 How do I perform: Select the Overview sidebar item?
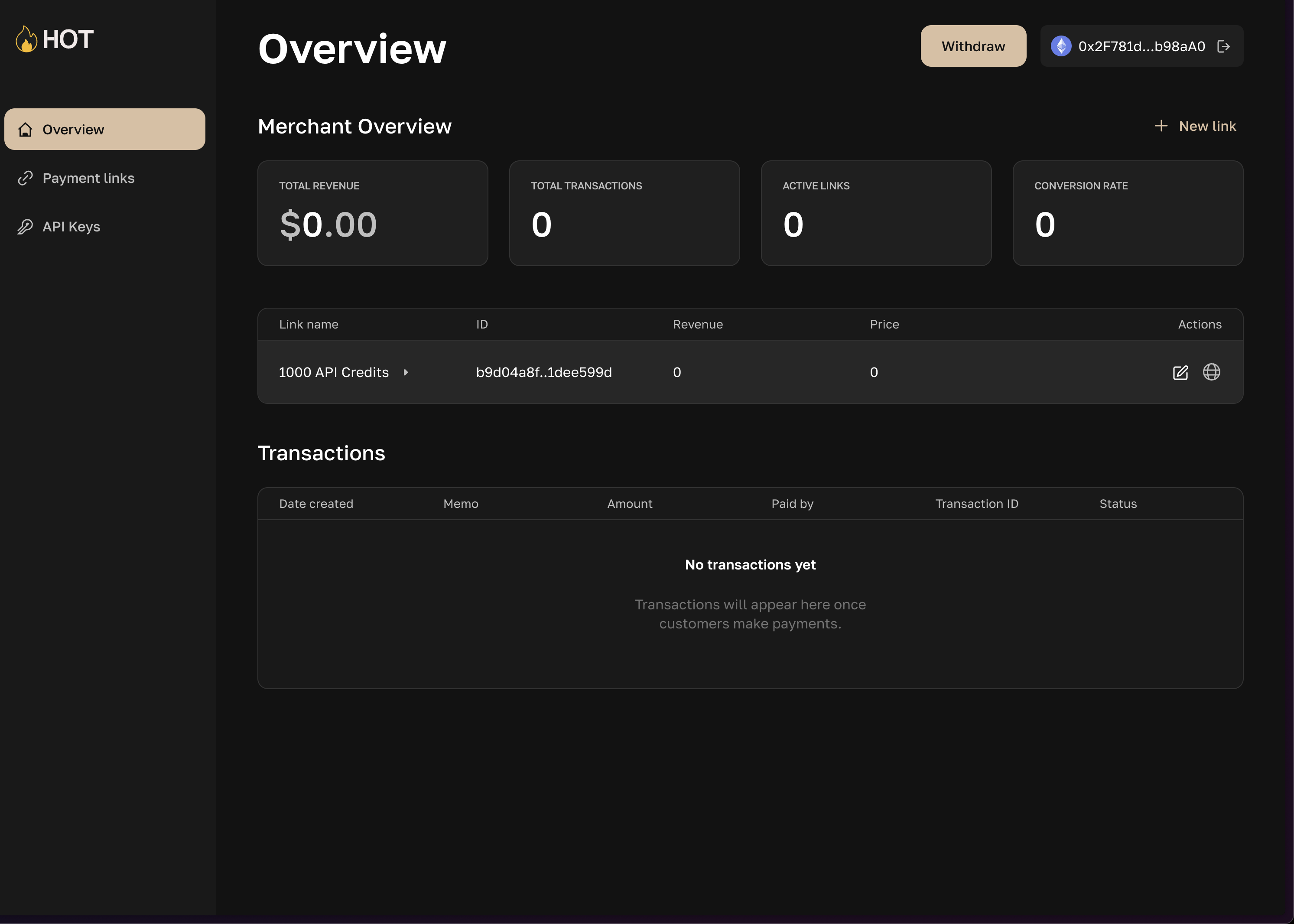[105, 130]
